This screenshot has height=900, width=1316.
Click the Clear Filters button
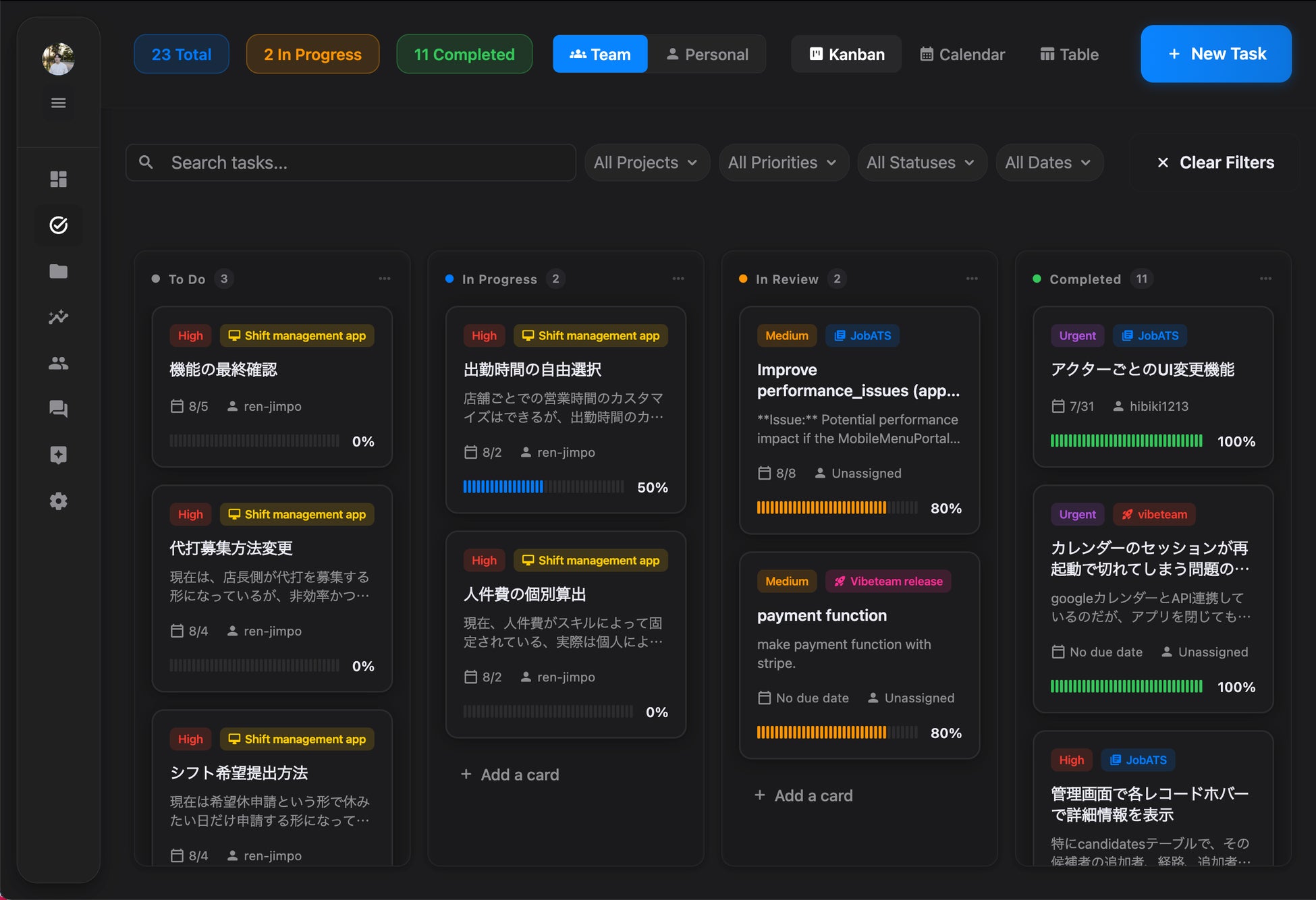[1215, 163]
